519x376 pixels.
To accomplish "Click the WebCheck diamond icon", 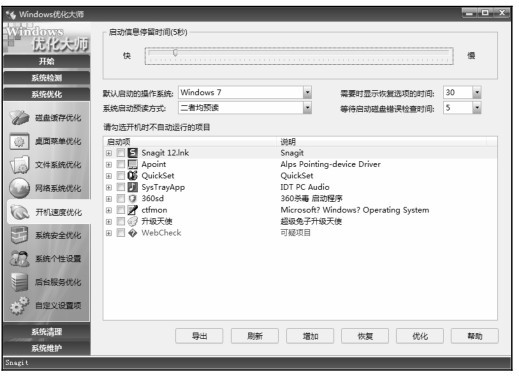I will (x=133, y=233).
